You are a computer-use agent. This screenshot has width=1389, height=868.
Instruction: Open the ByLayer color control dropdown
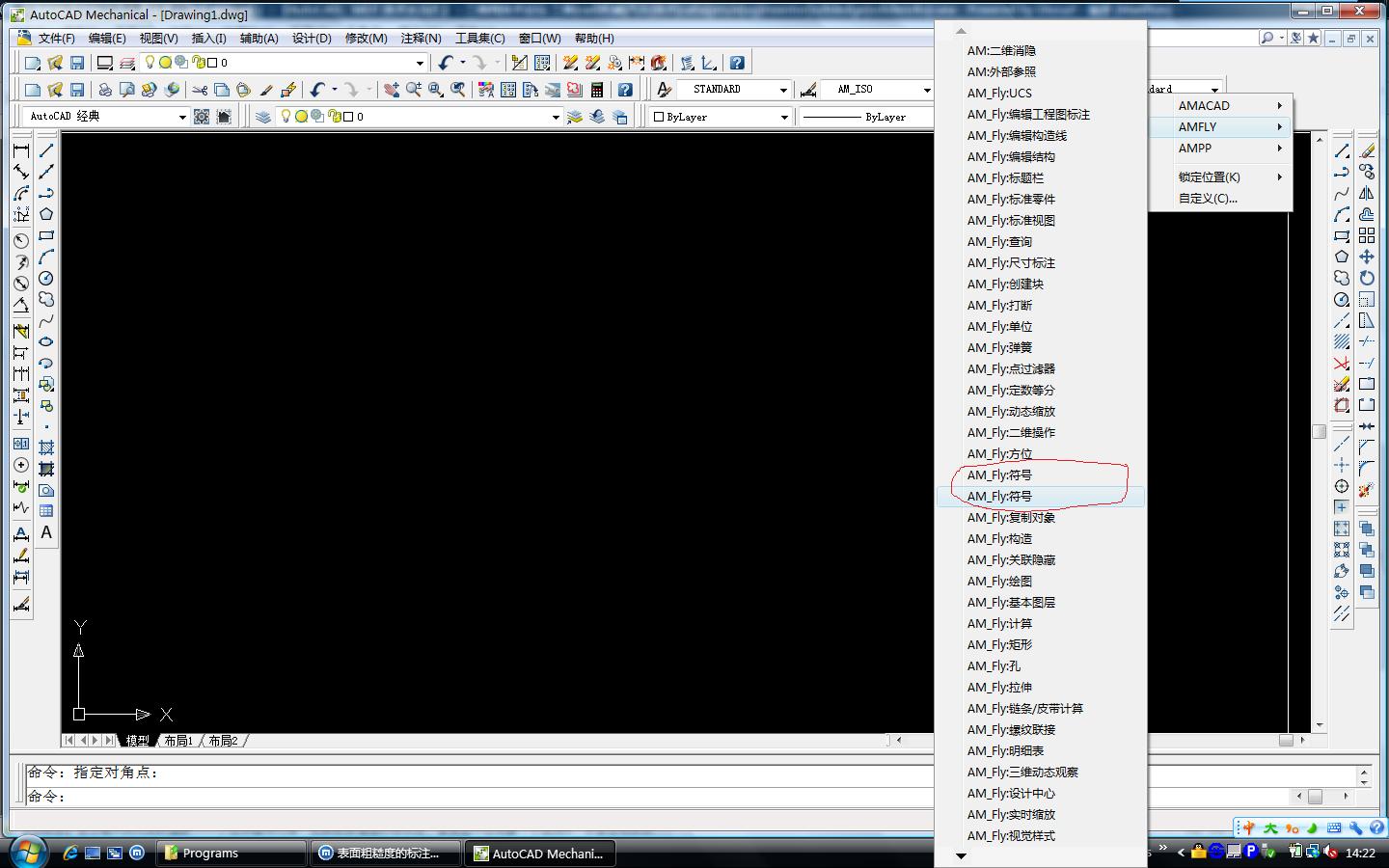(x=783, y=117)
